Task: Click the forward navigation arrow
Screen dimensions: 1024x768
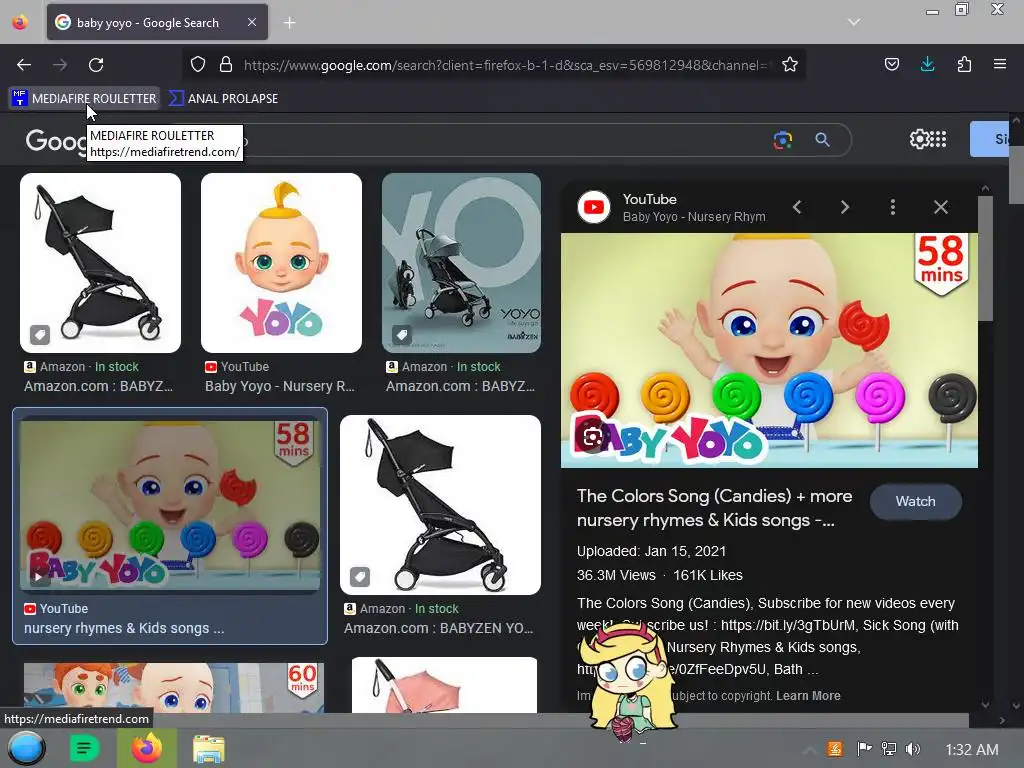Action: point(60,65)
